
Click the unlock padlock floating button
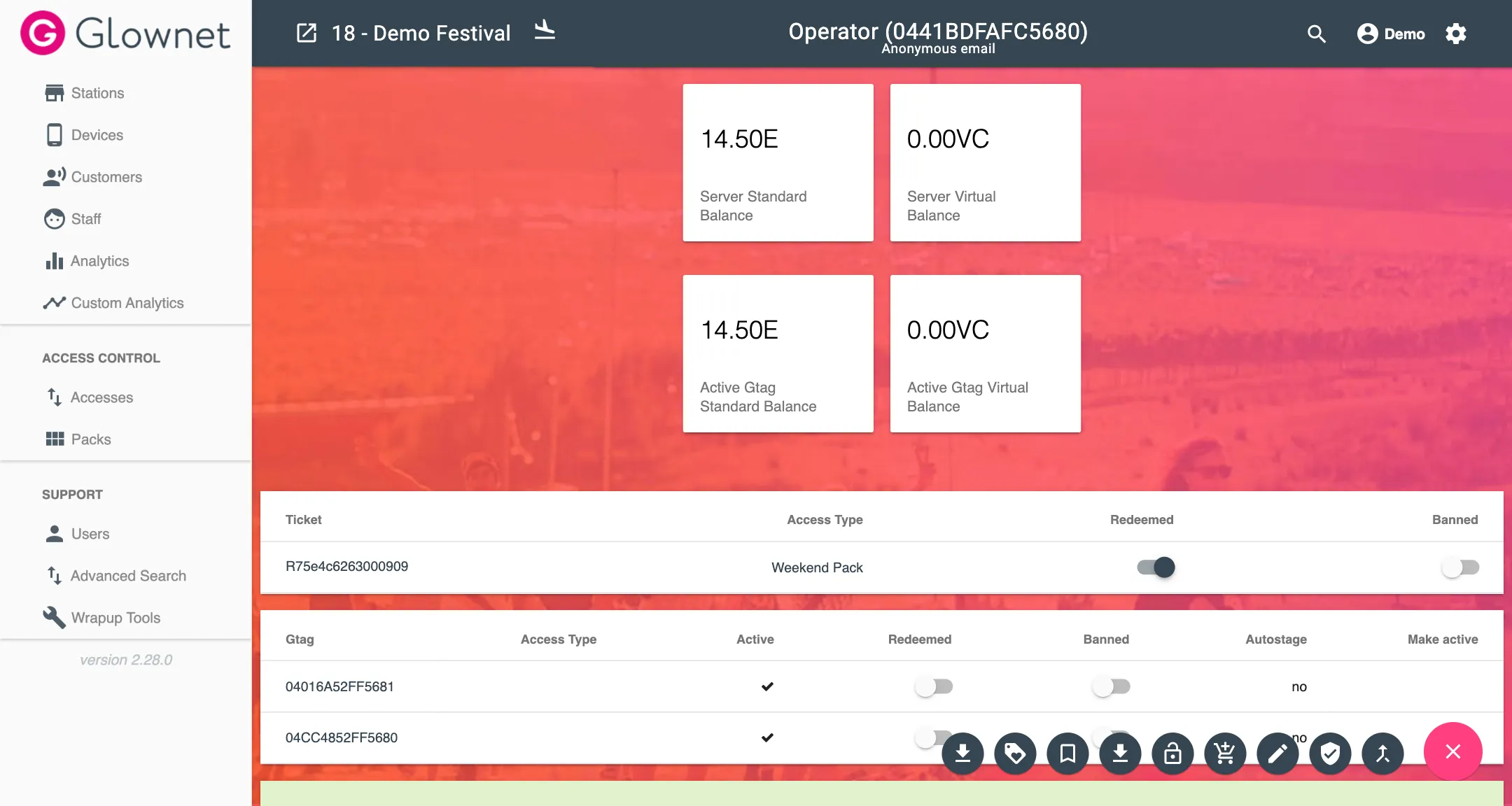pos(1172,754)
